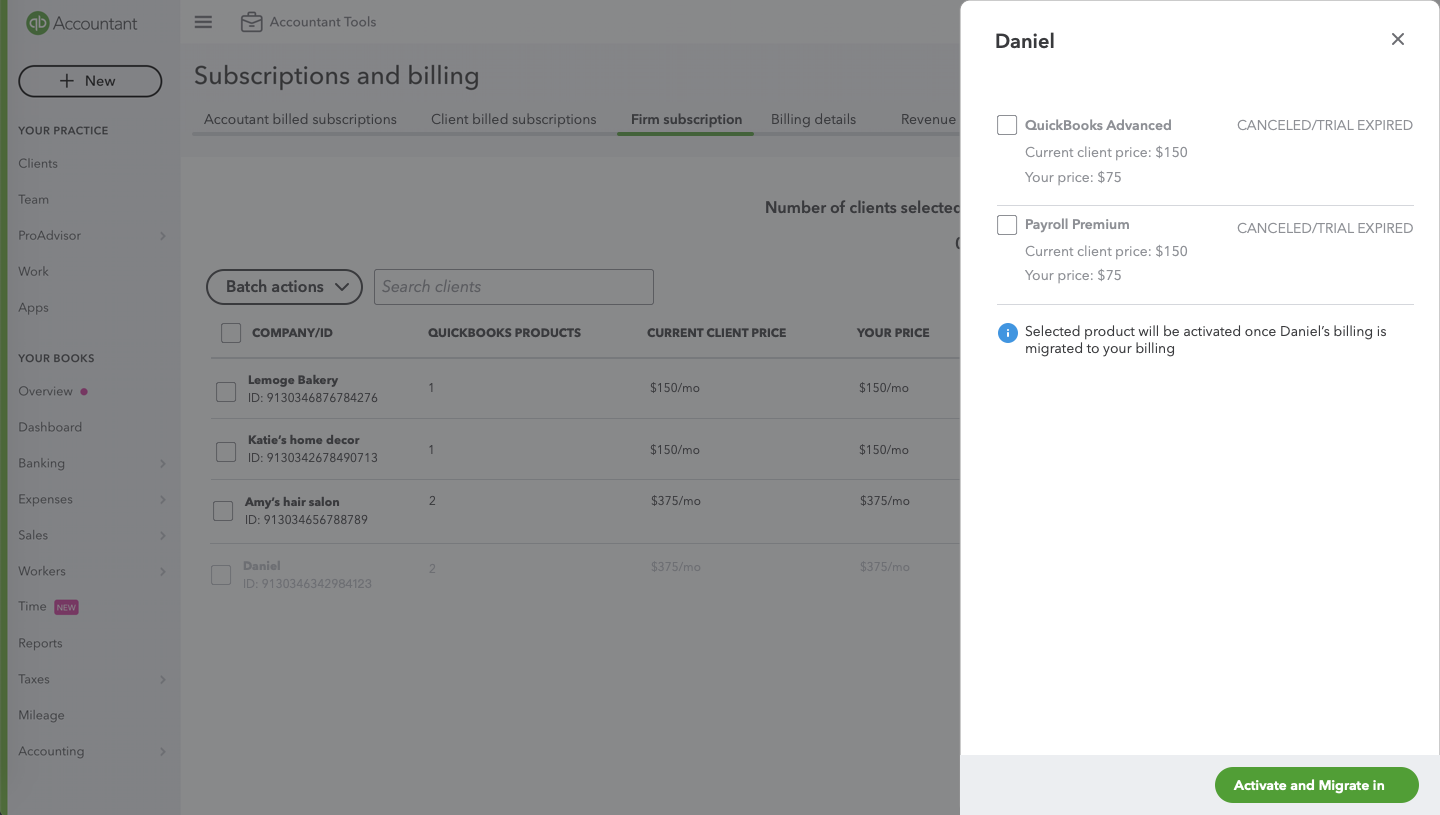1440x815 pixels.
Task: Click the Payroll Premium product label
Action: [x=1077, y=224]
